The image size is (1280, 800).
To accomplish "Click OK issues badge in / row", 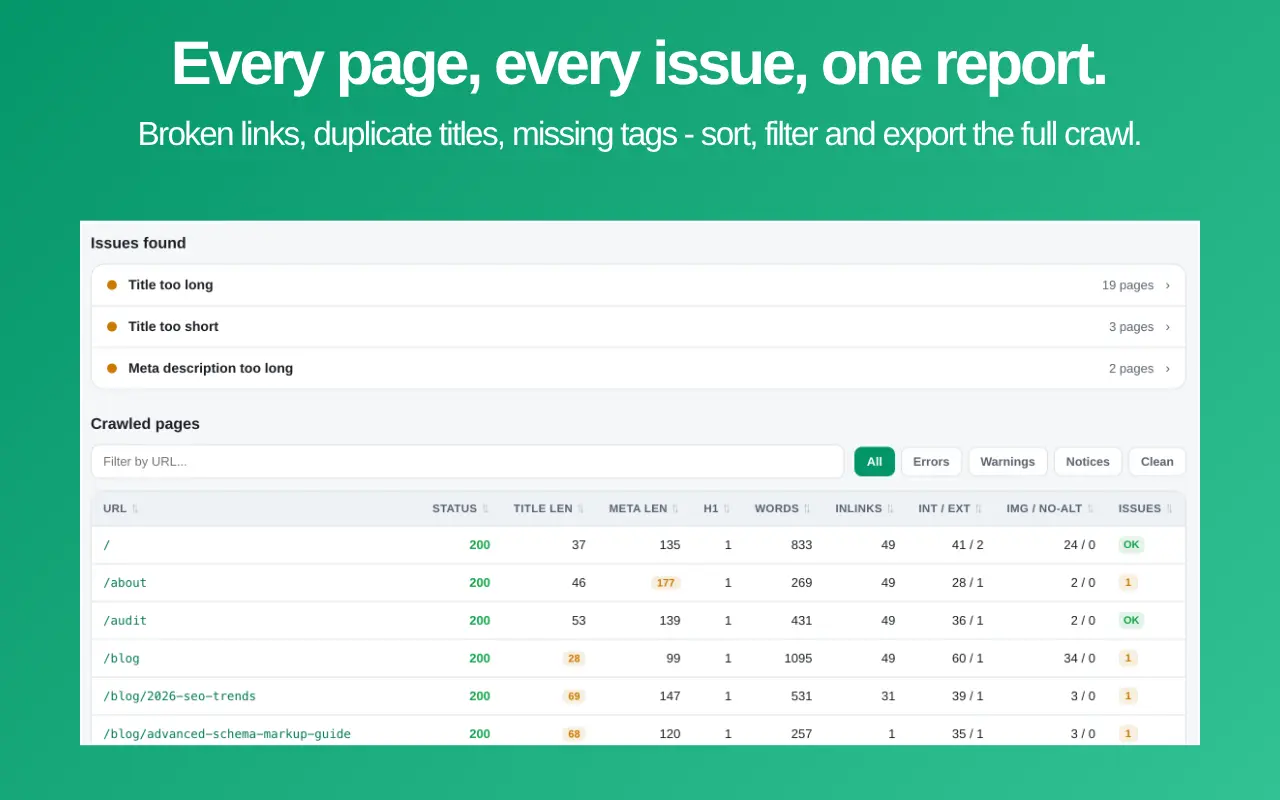I will click(1131, 545).
